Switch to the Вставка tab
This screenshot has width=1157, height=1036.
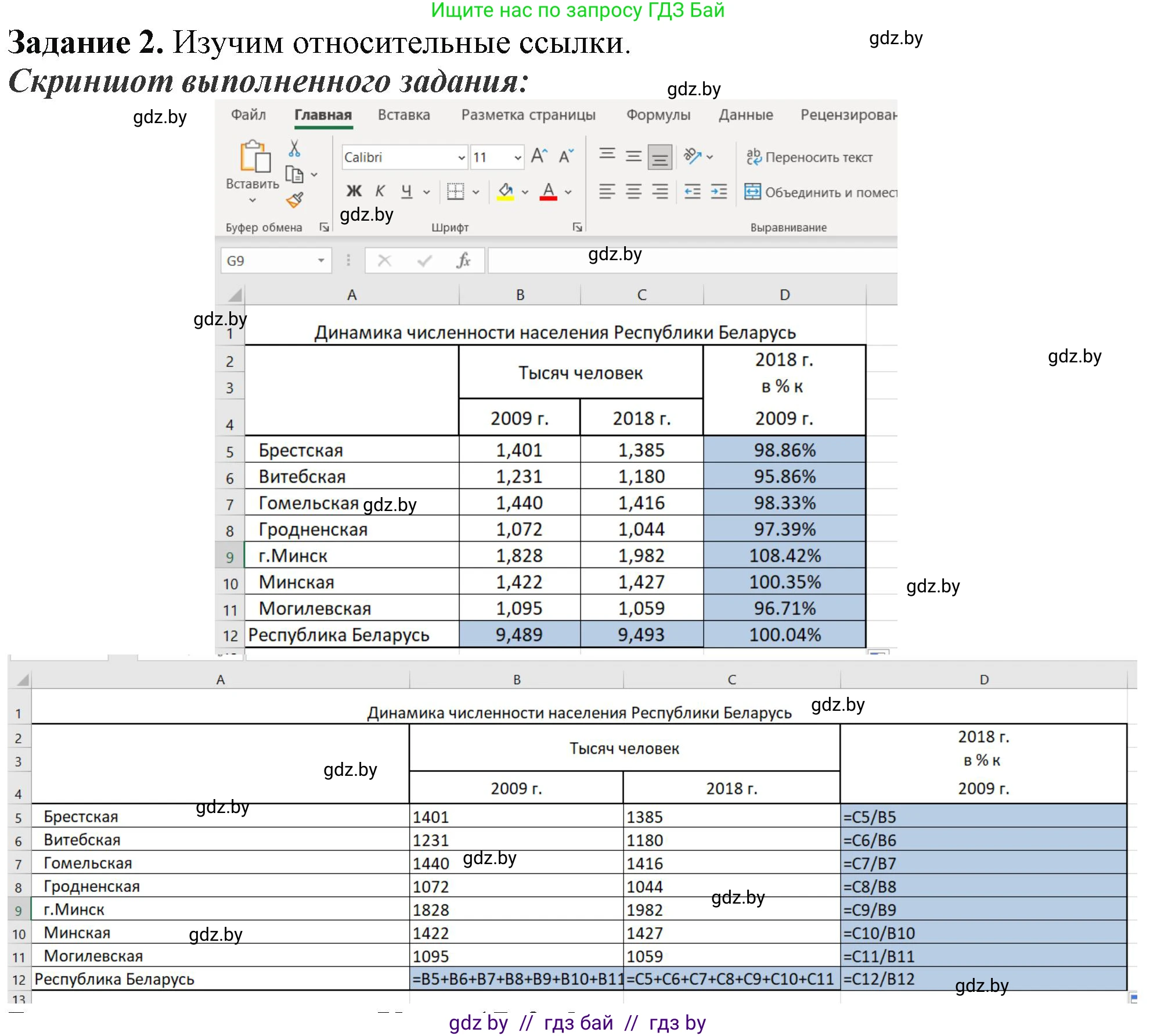click(x=403, y=115)
